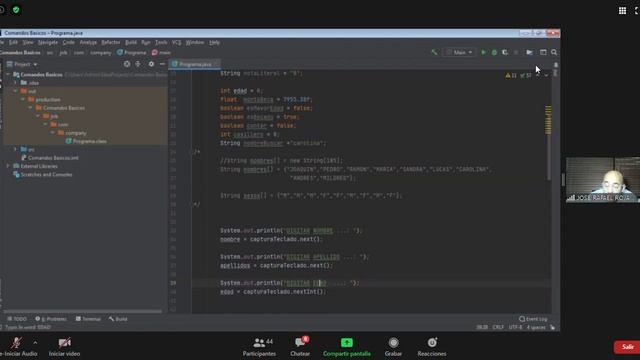The height and width of the screenshot is (360, 640).
Task: Open audio options caret next to microphone
Action: coord(35,342)
